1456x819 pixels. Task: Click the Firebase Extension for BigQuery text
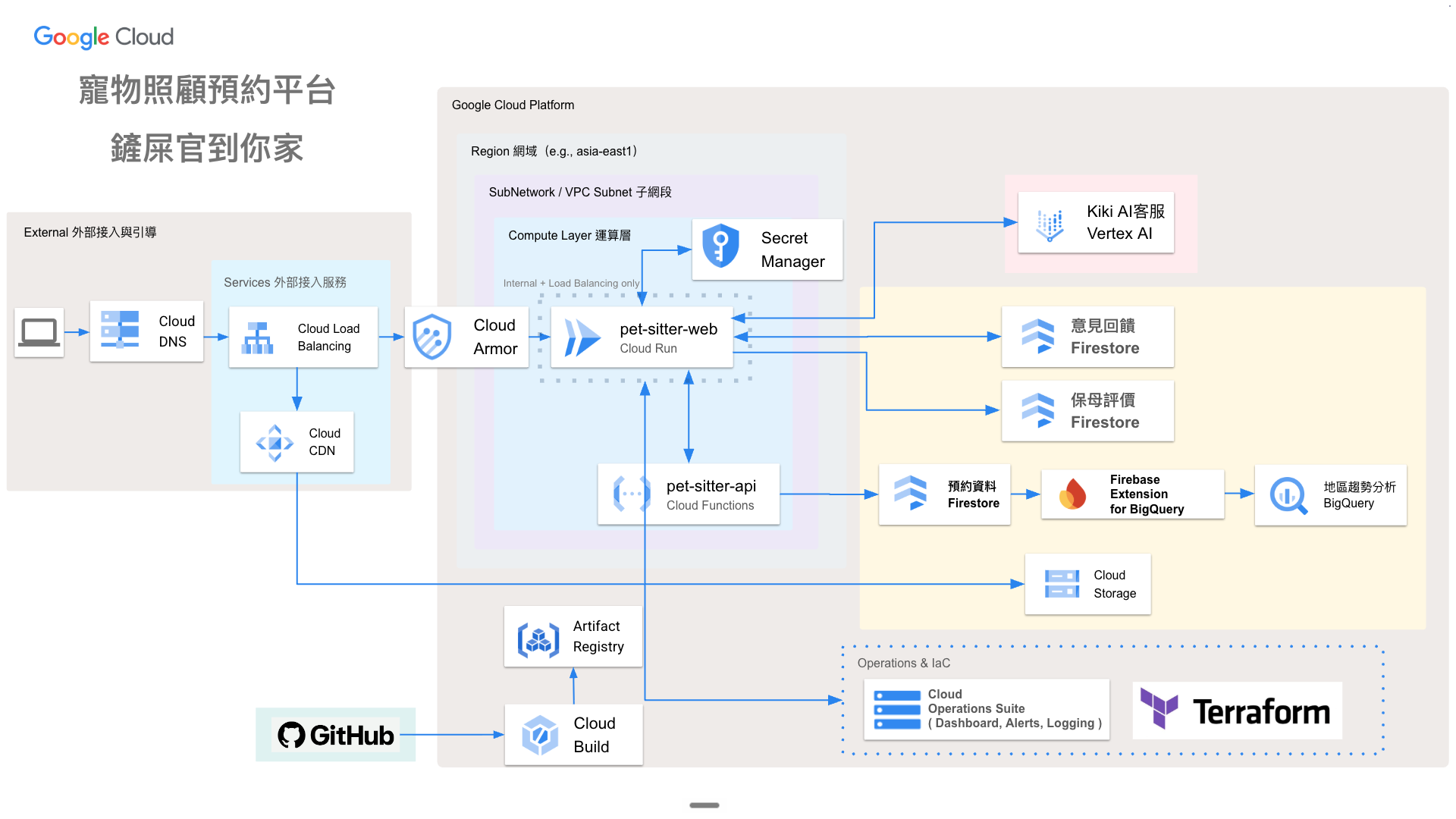coord(1147,494)
